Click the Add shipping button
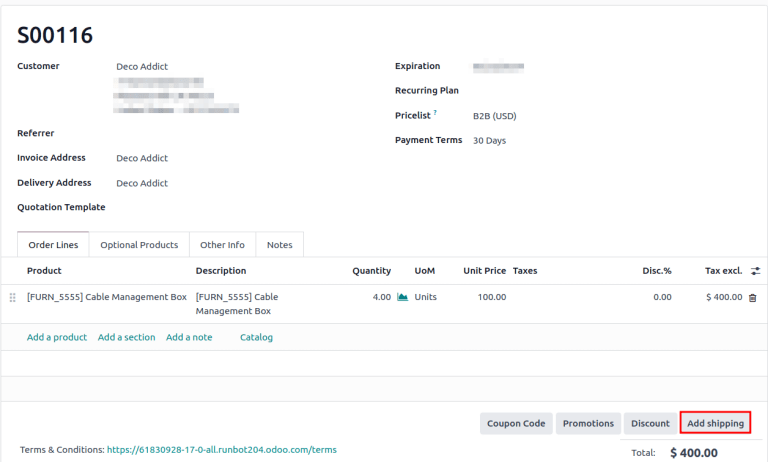 [x=715, y=424]
